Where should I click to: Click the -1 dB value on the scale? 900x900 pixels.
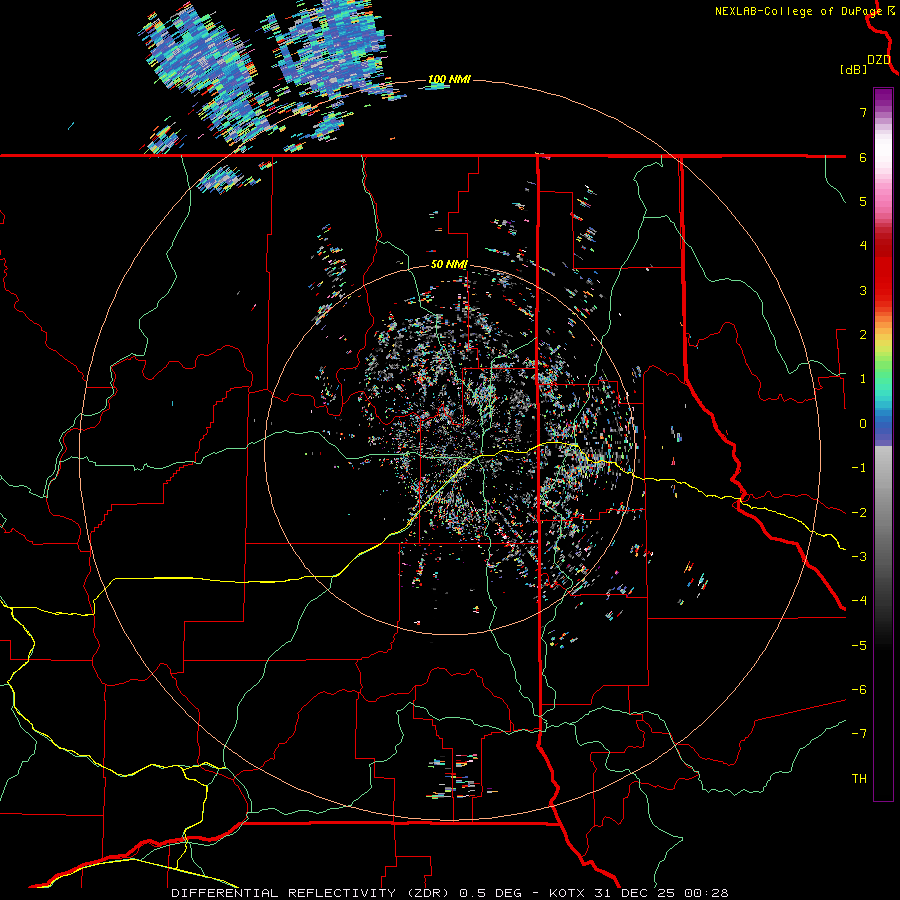(x=859, y=468)
